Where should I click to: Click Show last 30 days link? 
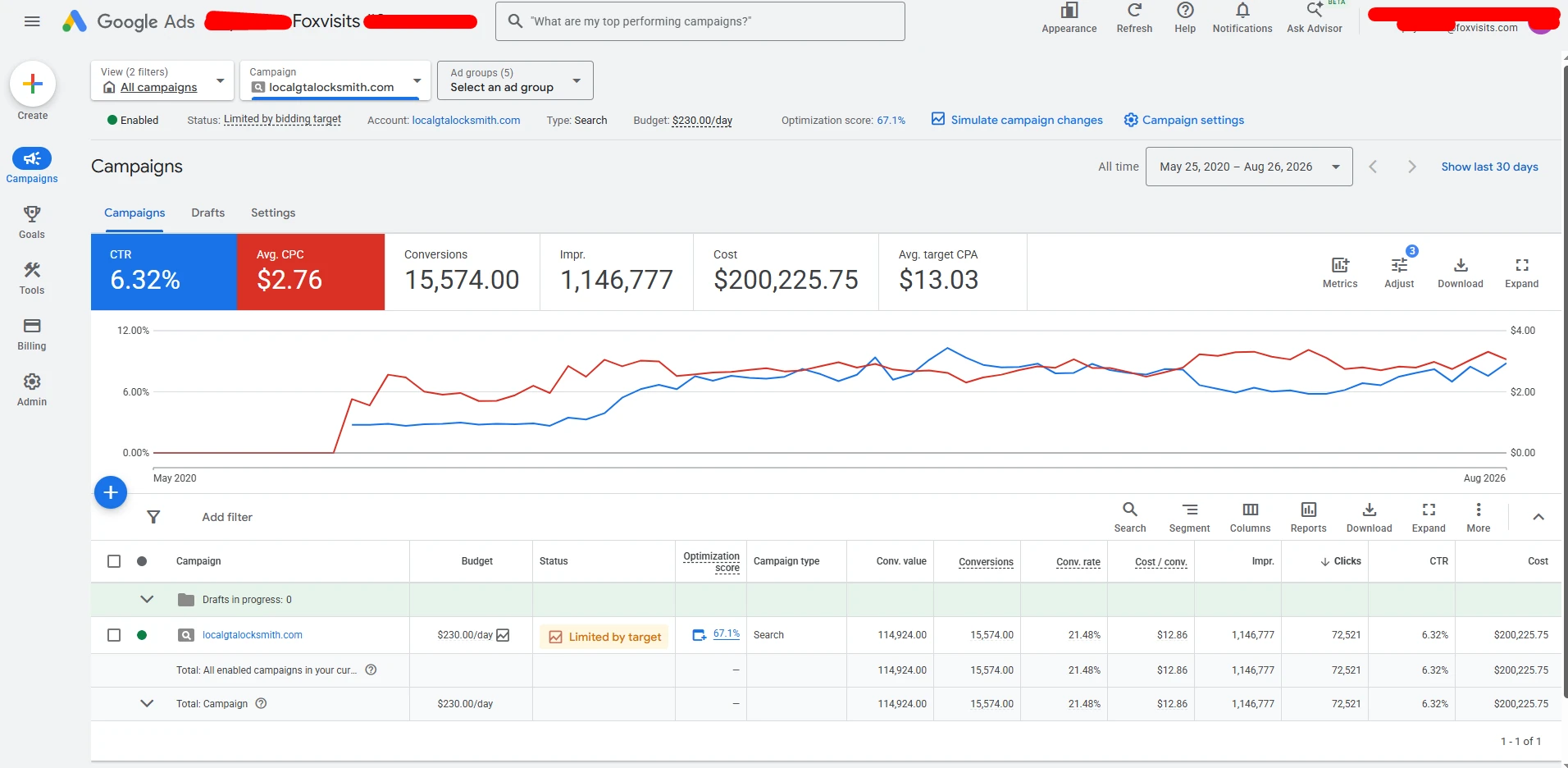(x=1489, y=167)
